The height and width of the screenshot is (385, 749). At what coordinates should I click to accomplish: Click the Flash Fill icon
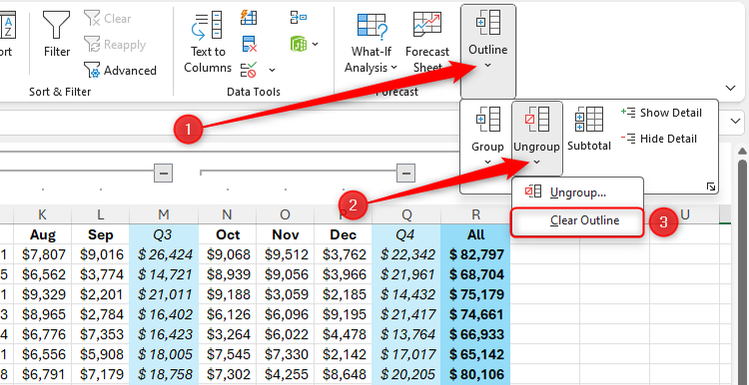pyautogui.click(x=249, y=18)
